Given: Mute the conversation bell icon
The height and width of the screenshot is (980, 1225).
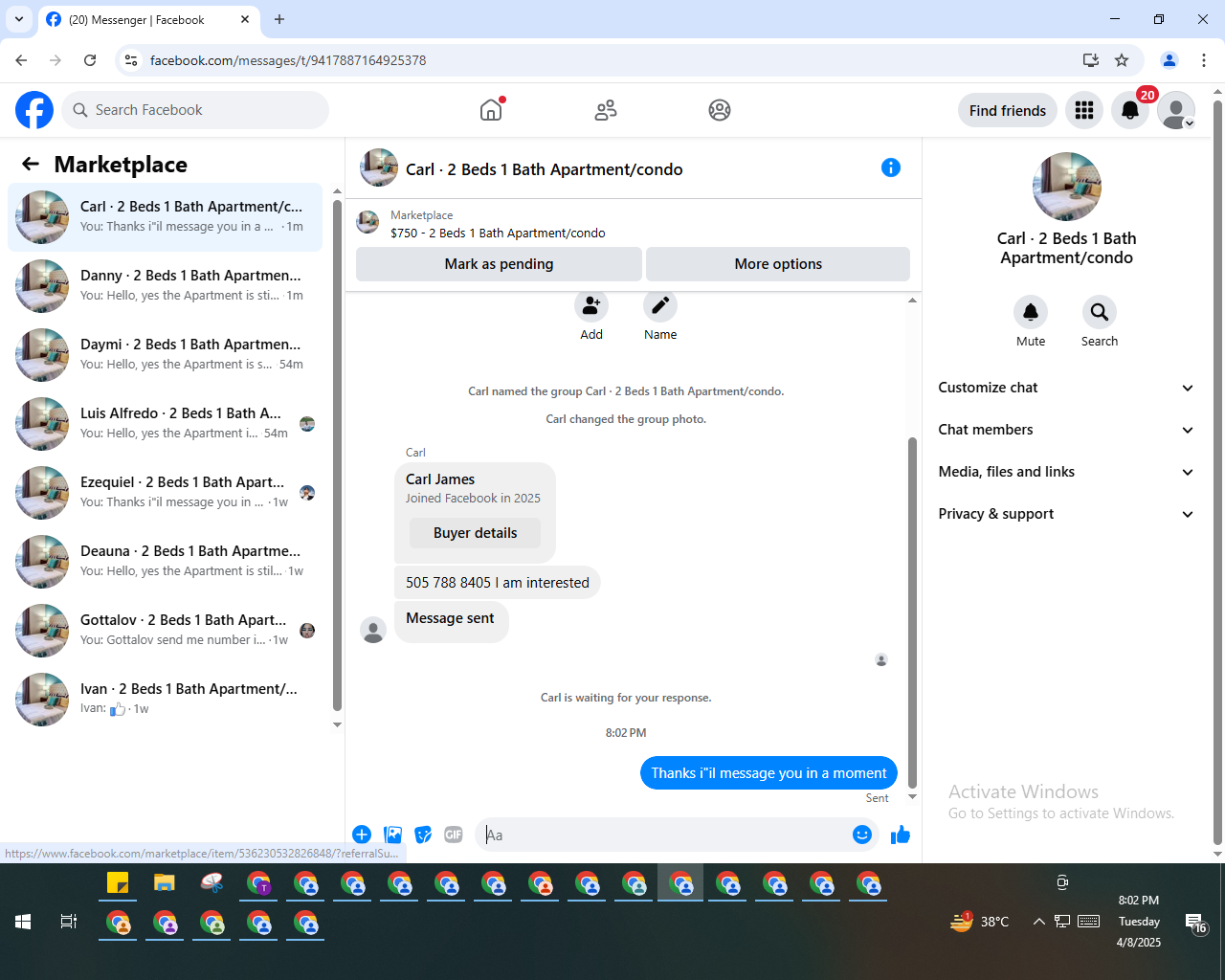Looking at the screenshot, I should coord(1031,312).
